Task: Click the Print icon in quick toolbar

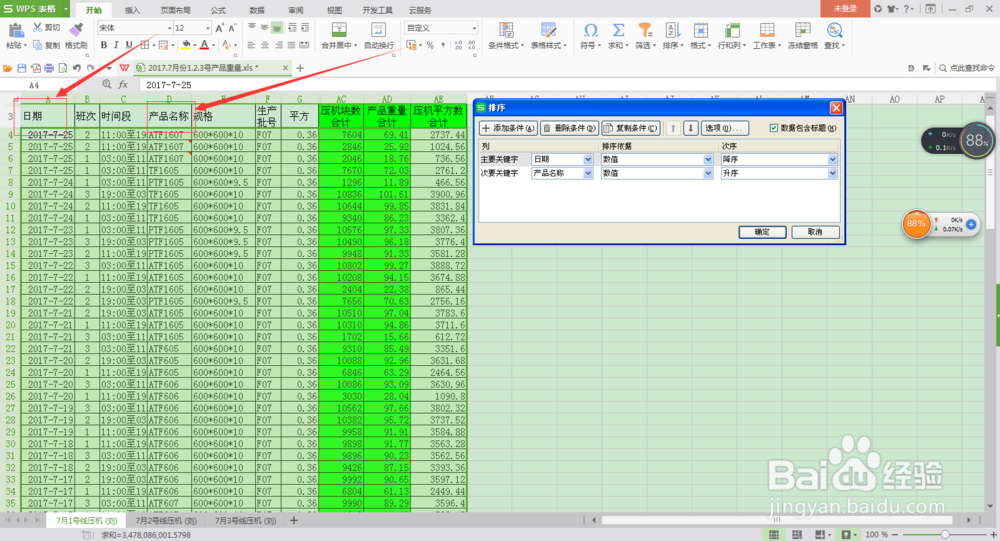Action: coord(49,68)
